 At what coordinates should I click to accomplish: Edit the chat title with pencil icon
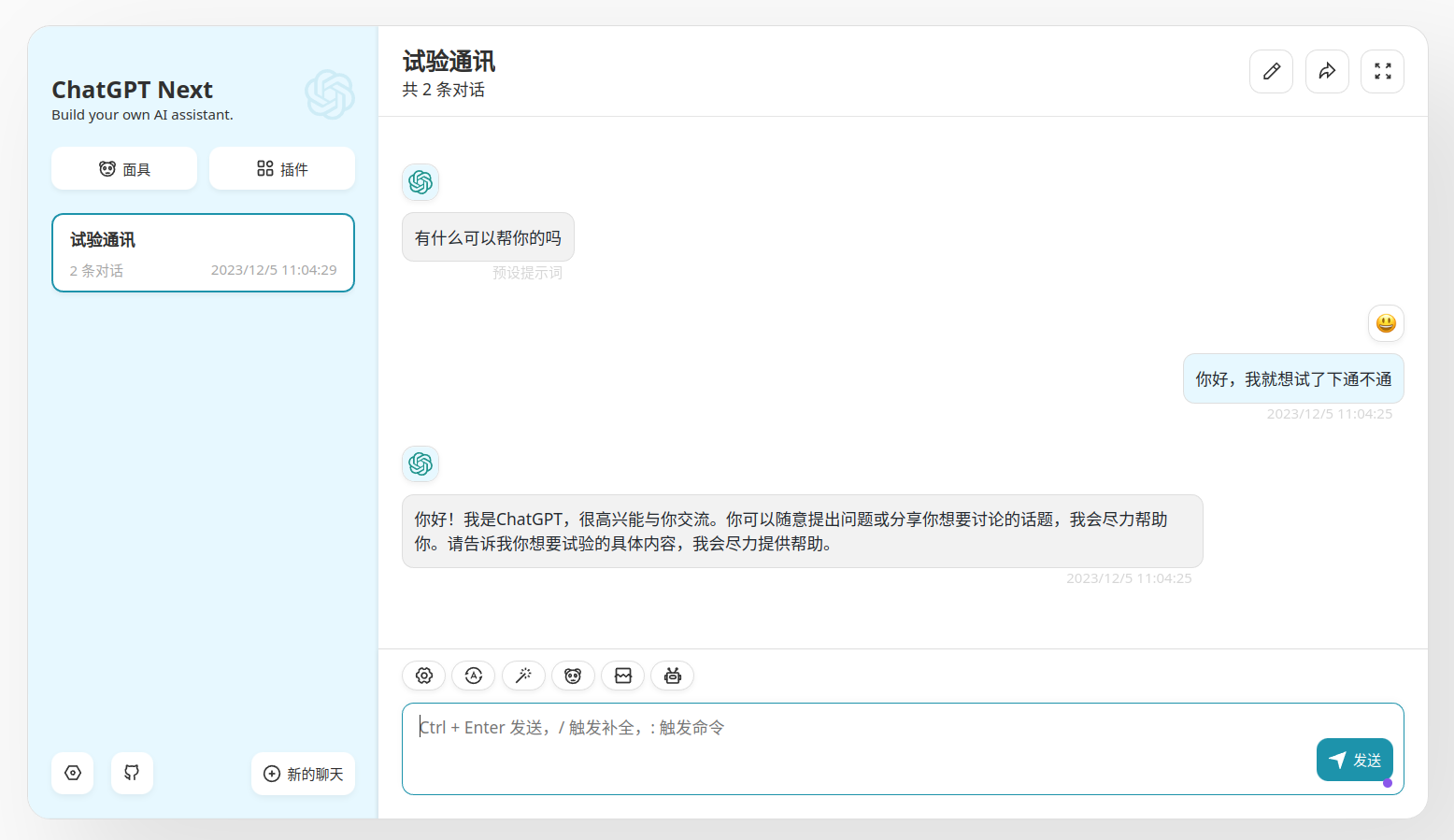[1271, 71]
